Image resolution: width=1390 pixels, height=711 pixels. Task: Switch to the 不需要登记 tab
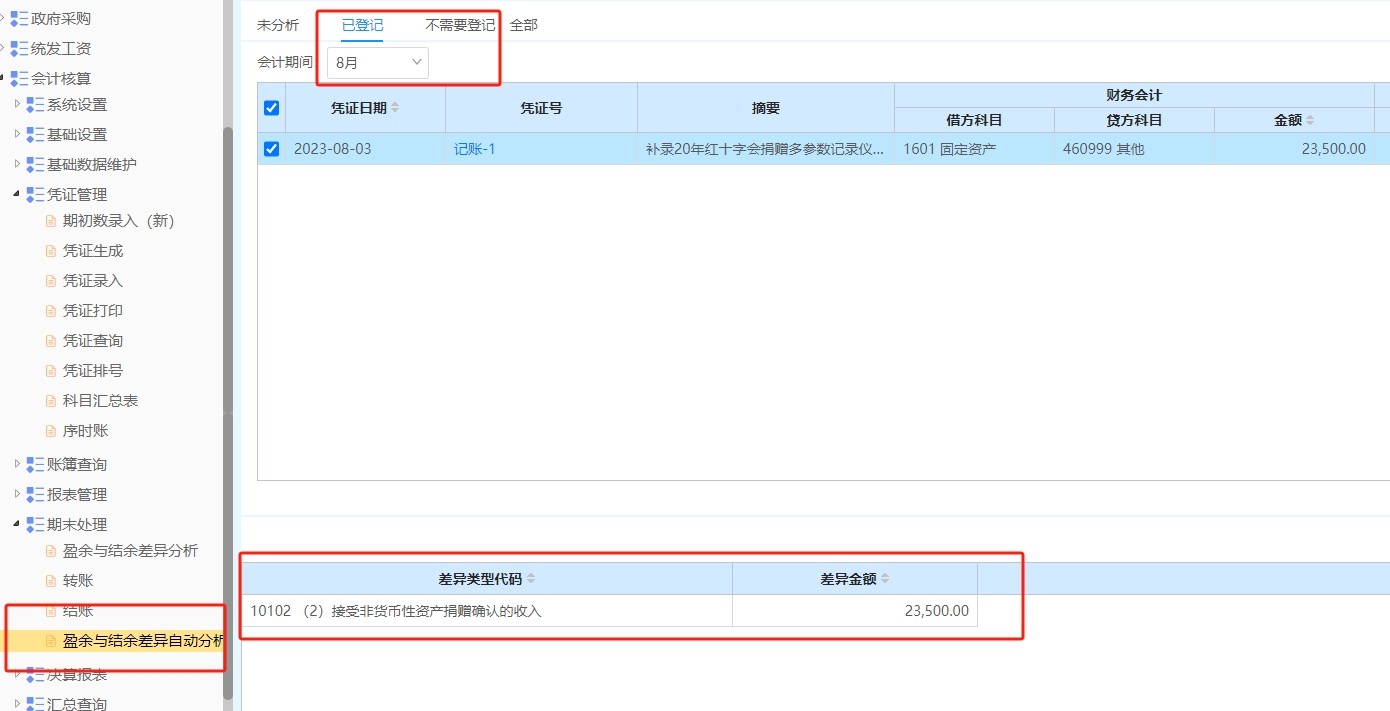tap(460, 26)
